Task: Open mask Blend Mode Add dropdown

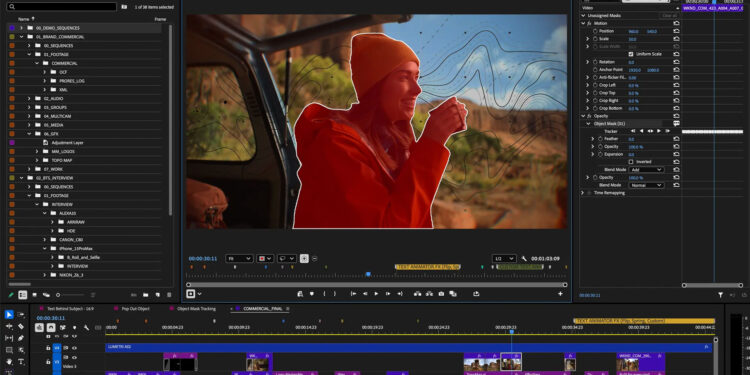Action: (x=646, y=169)
